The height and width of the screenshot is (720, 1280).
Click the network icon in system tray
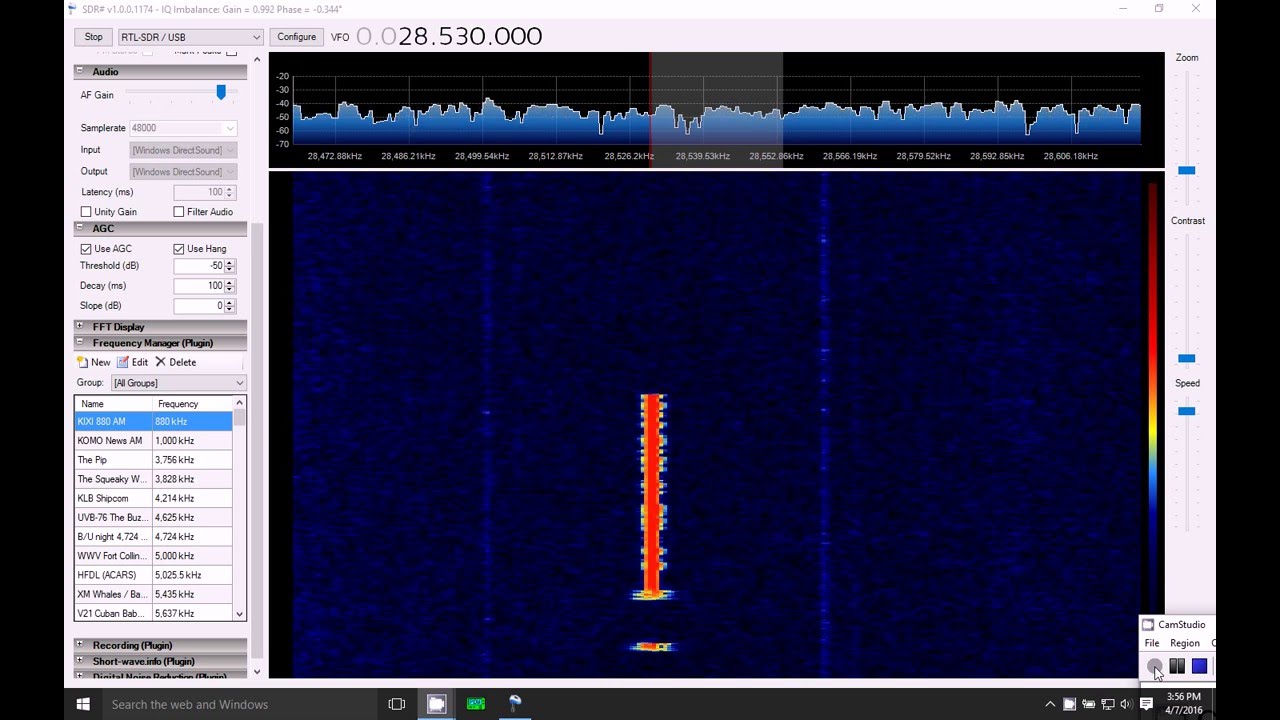tap(1107, 704)
